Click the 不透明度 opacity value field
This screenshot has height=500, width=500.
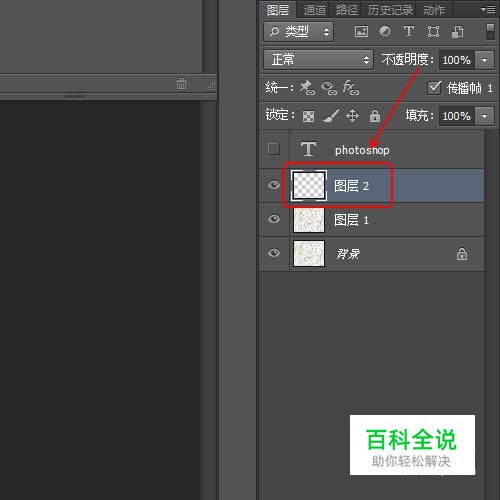click(457, 60)
